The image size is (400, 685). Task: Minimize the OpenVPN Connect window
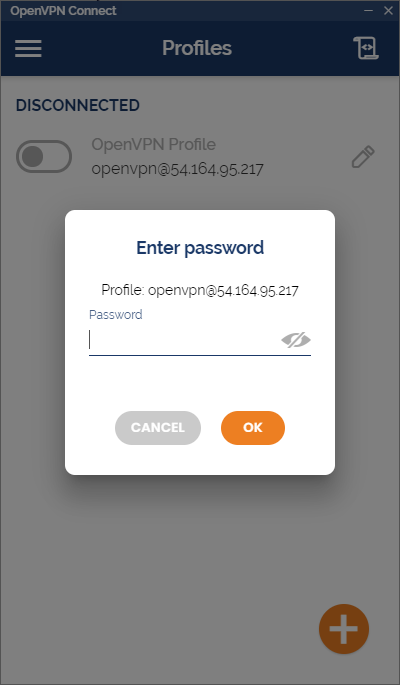coord(369,10)
